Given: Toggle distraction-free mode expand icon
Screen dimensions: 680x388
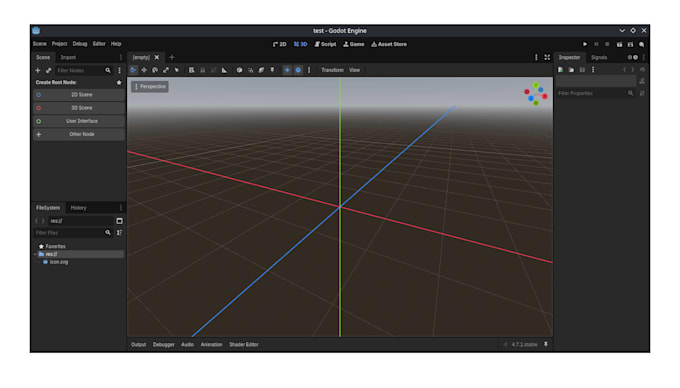Looking at the screenshot, I should 547,57.
